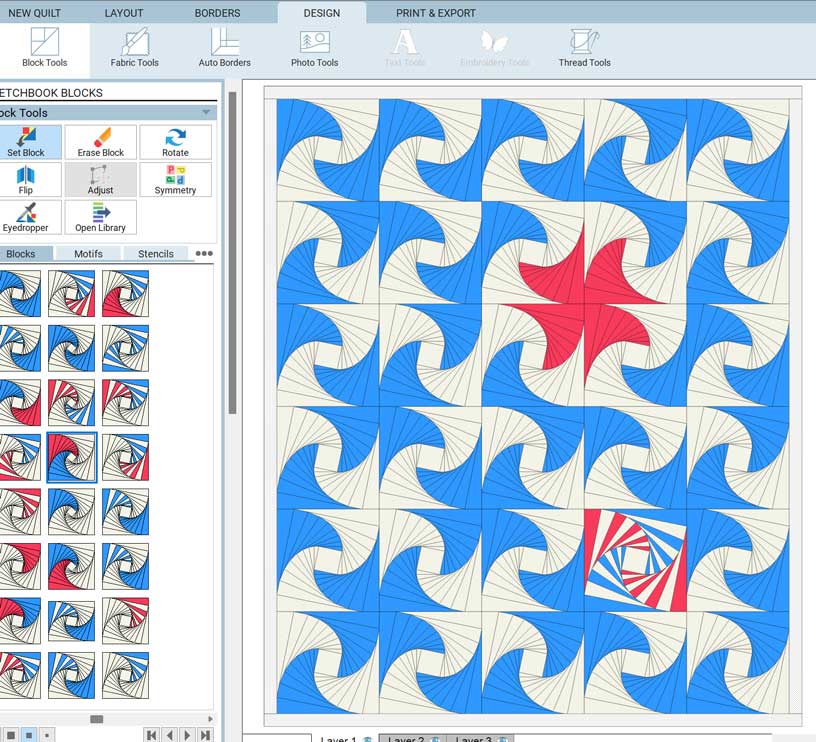This screenshot has width=816, height=742.
Task: Open Thread Tools in the ribbon
Action: (584, 48)
